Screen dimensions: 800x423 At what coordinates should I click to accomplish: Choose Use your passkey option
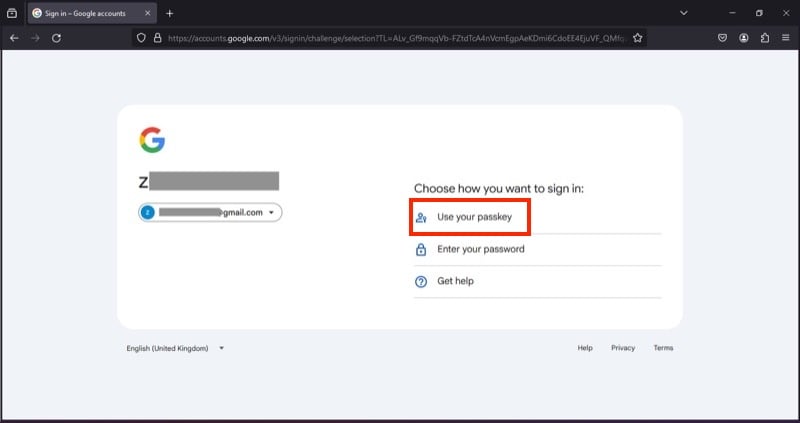(x=538, y=217)
